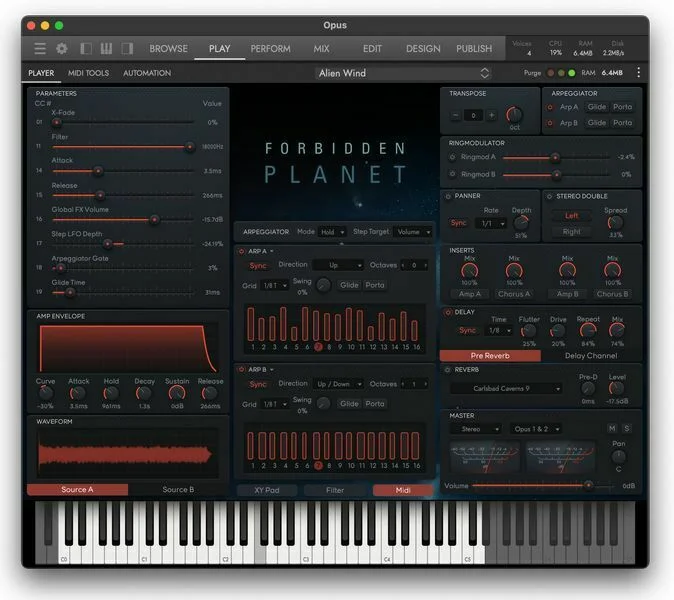Screen dimensions: 674x600
Task: Click the amp envelope Sustain knob
Action: coord(177,393)
